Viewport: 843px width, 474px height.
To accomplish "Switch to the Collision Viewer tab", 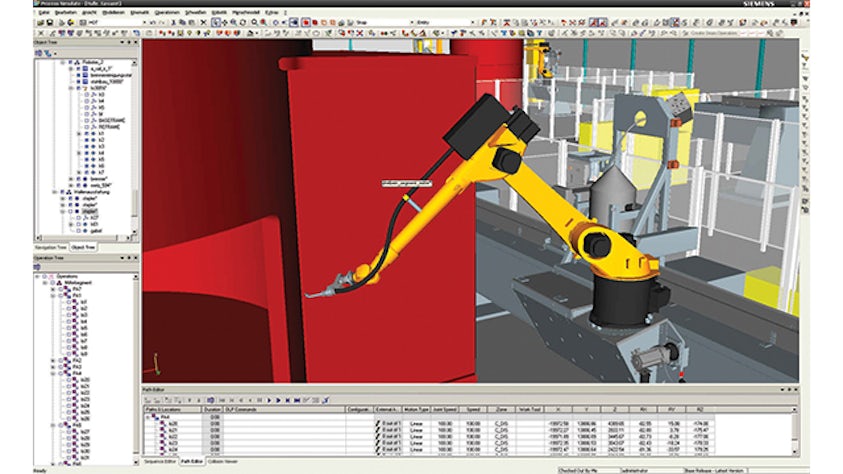I will pyautogui.click(x=223, y=462).
